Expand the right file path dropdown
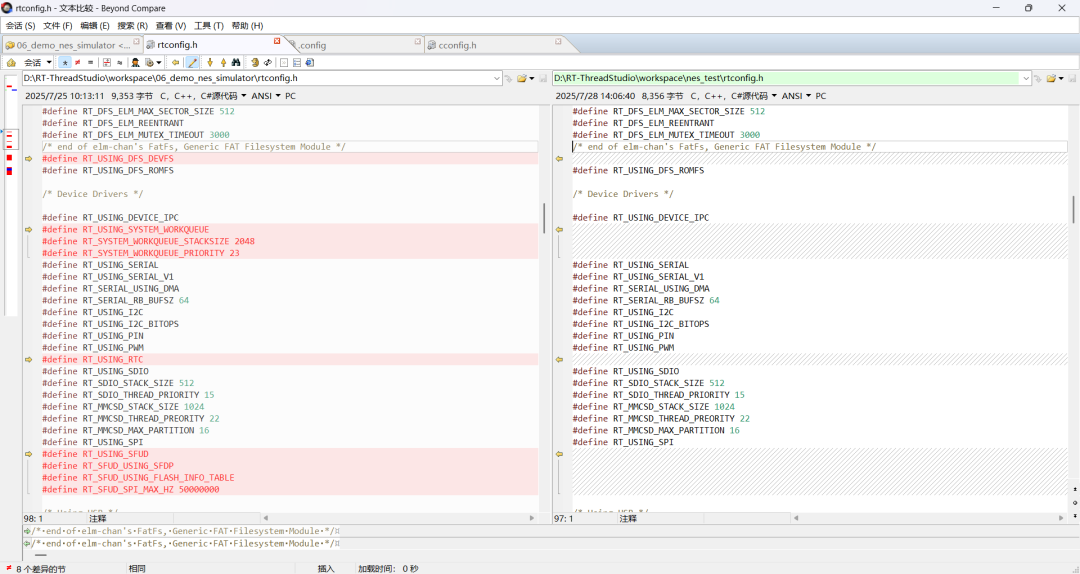The width and height of the screenshot is (1080, 574). pos(1025,78)
